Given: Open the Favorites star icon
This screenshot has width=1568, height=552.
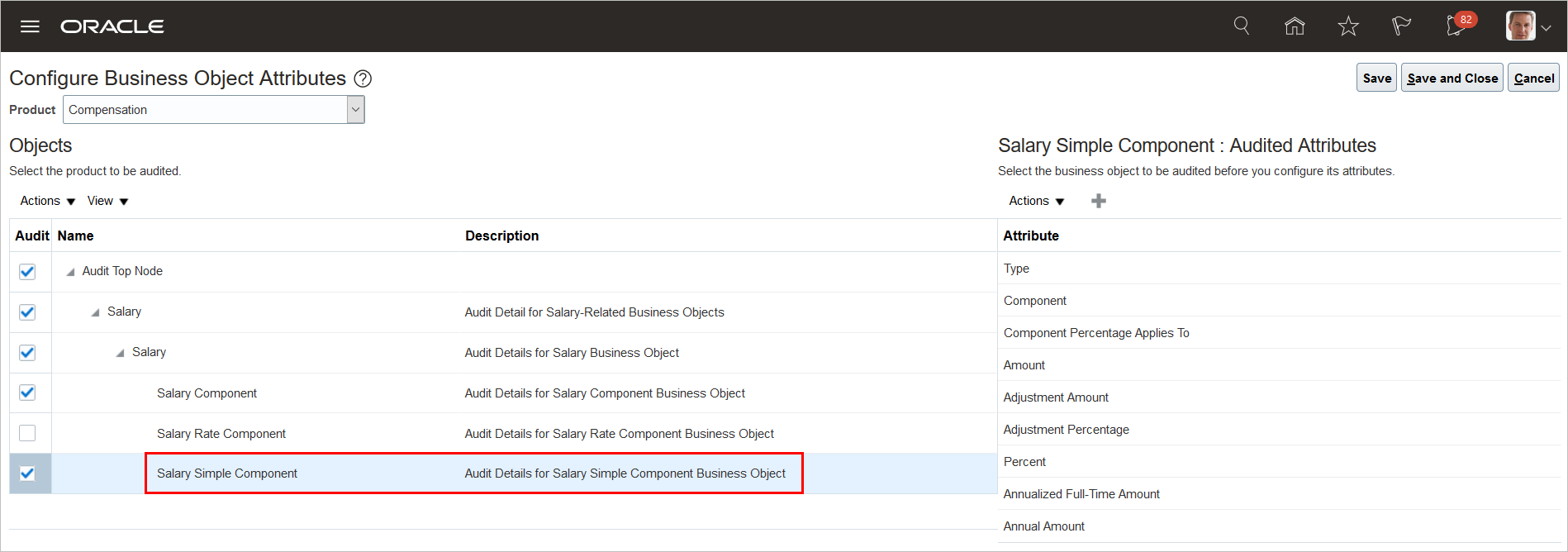Looking at the screenshot, I should [x=1348, y=26].
